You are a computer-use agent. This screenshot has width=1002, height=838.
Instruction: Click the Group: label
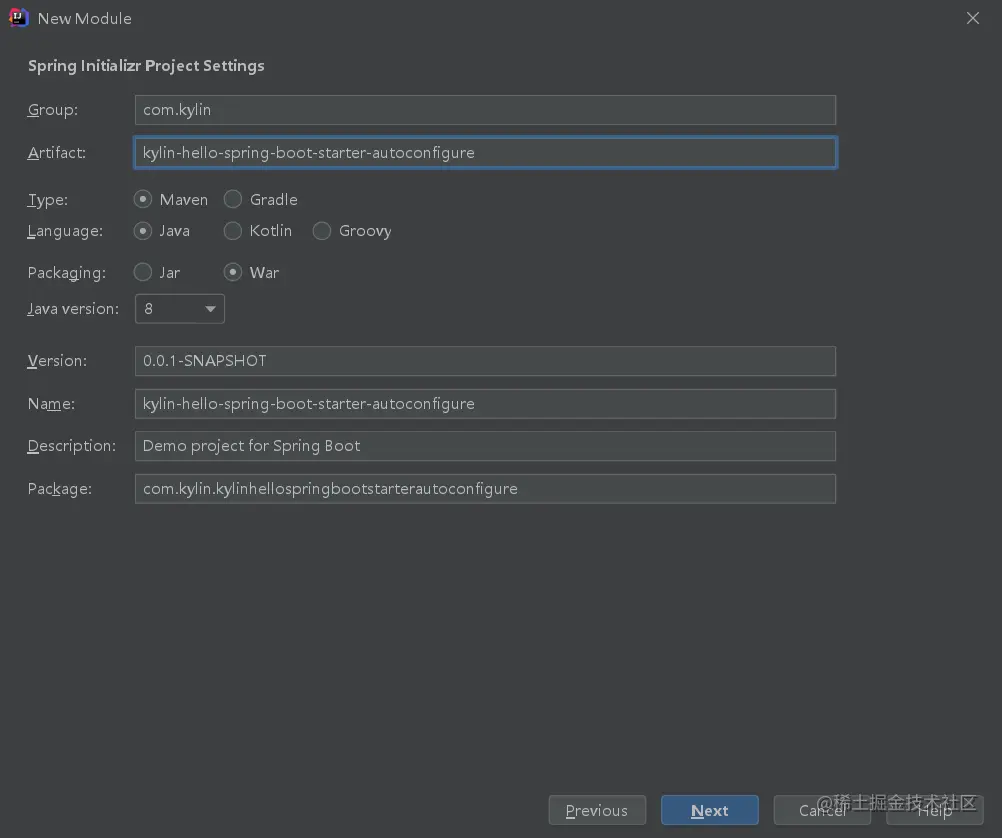pyautogui.click(x=52, y=110)
